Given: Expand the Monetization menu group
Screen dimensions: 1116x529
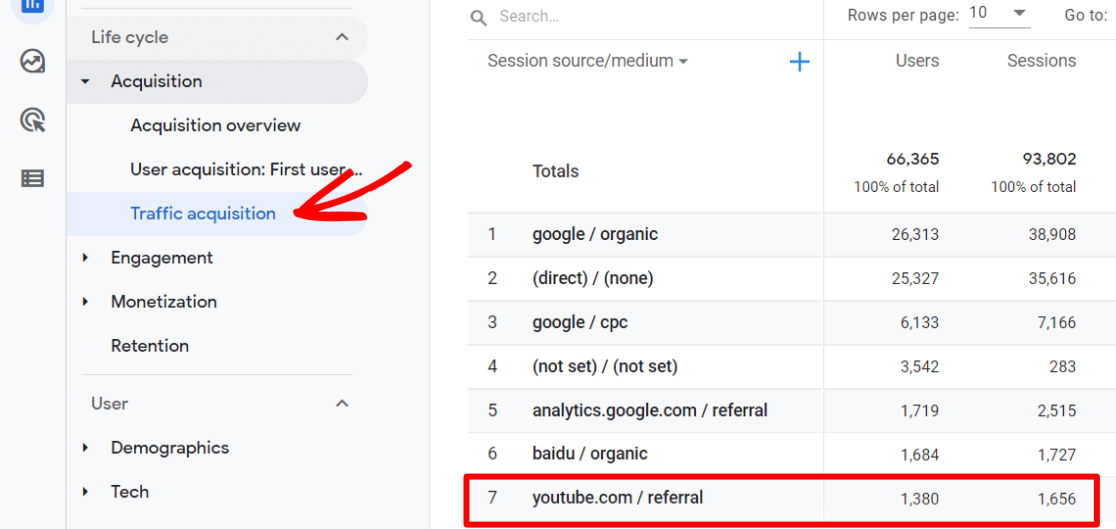Looking at the screenshot, I should [x=85, y=302].
